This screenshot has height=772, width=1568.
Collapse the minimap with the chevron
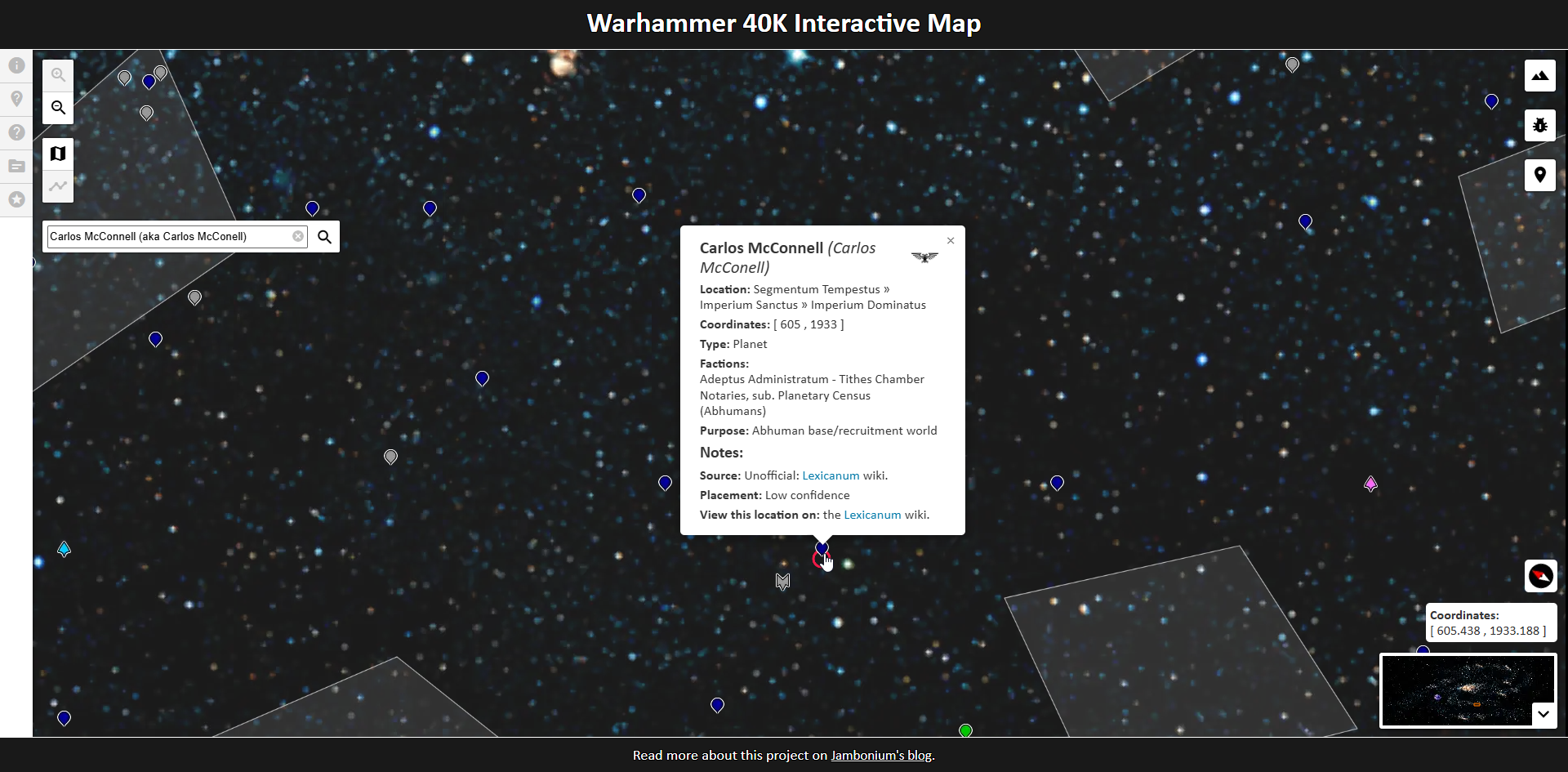point(1543,714)
